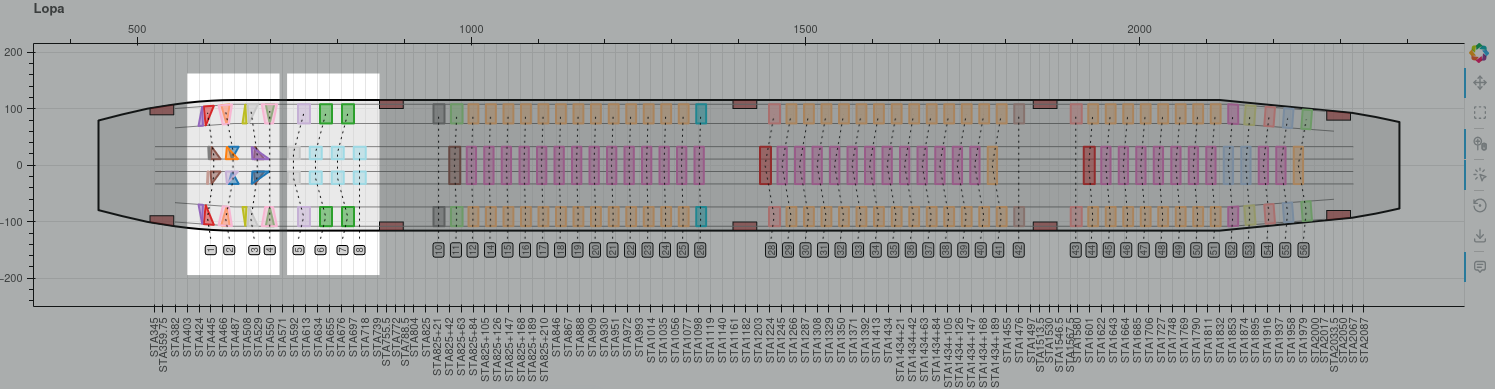Viewport: 1495px width, 389px height.
Task: Click the 2000 tick on top axis
Action: click(1140, 29)
